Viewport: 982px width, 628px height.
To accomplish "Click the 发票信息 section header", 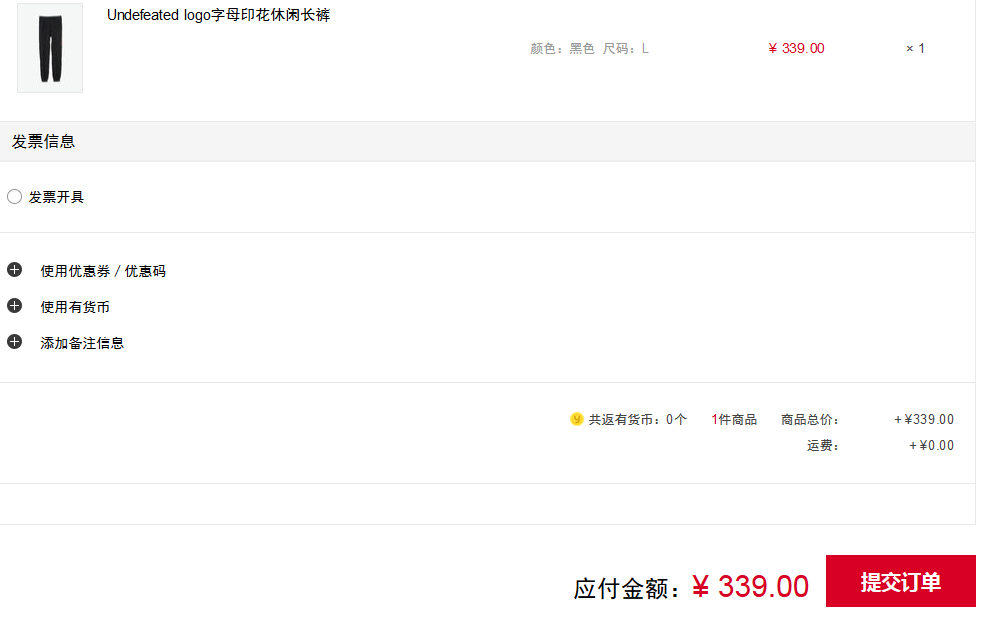I will pyautogui.click(x=43, y=142).
